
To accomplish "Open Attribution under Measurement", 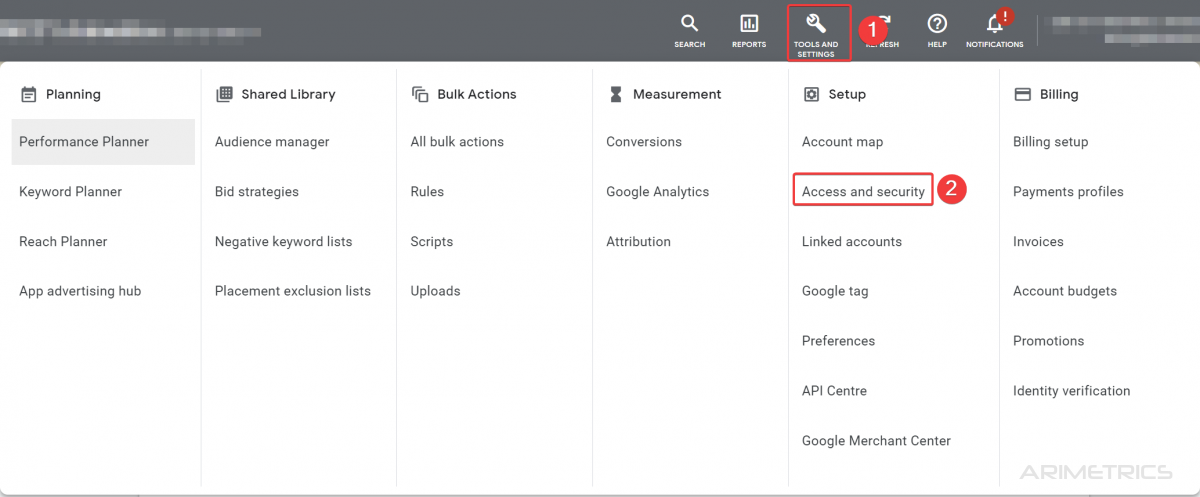I will tap(638, 242).
